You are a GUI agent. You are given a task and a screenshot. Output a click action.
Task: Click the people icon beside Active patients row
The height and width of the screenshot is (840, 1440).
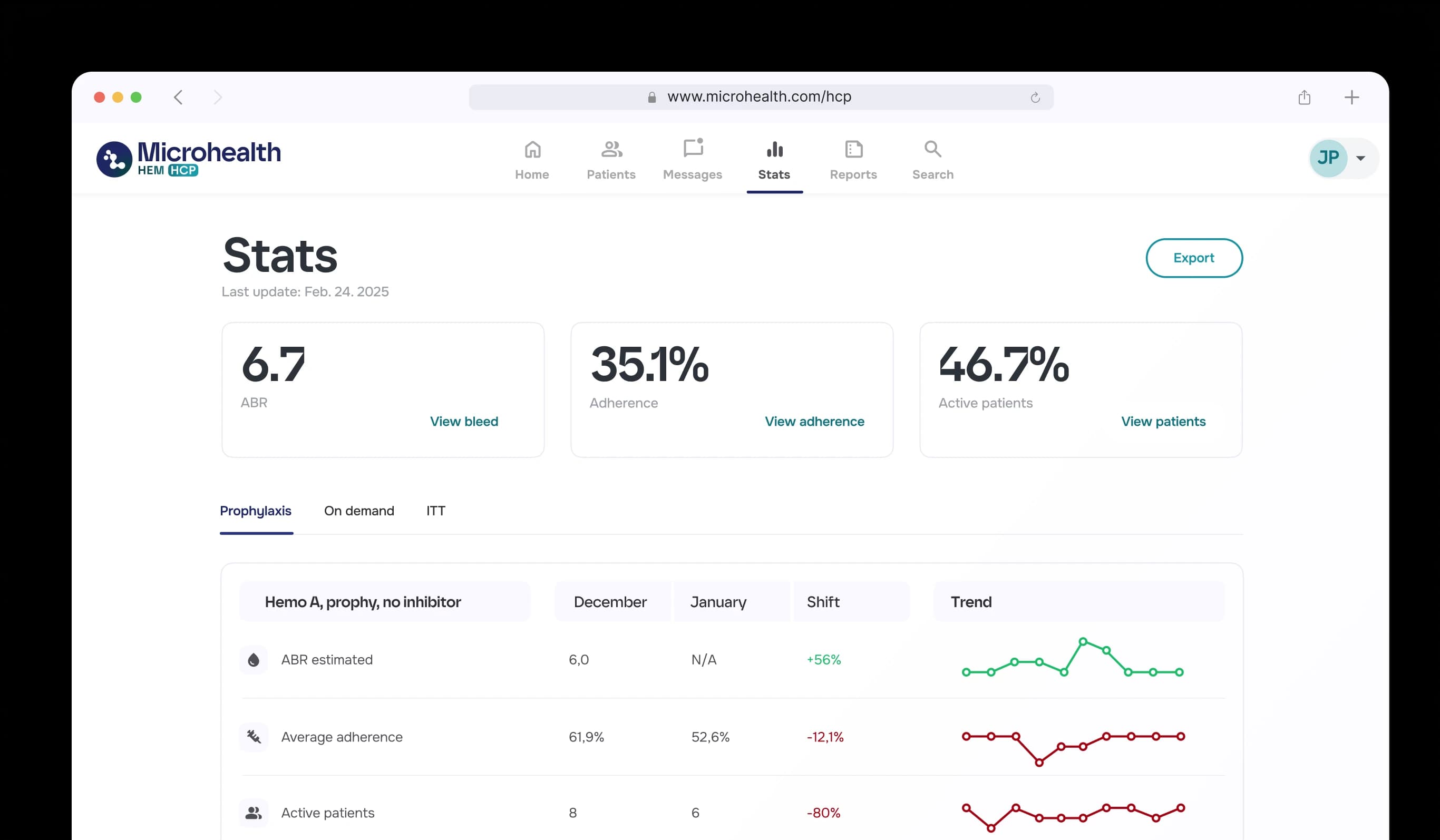[253, 812]
